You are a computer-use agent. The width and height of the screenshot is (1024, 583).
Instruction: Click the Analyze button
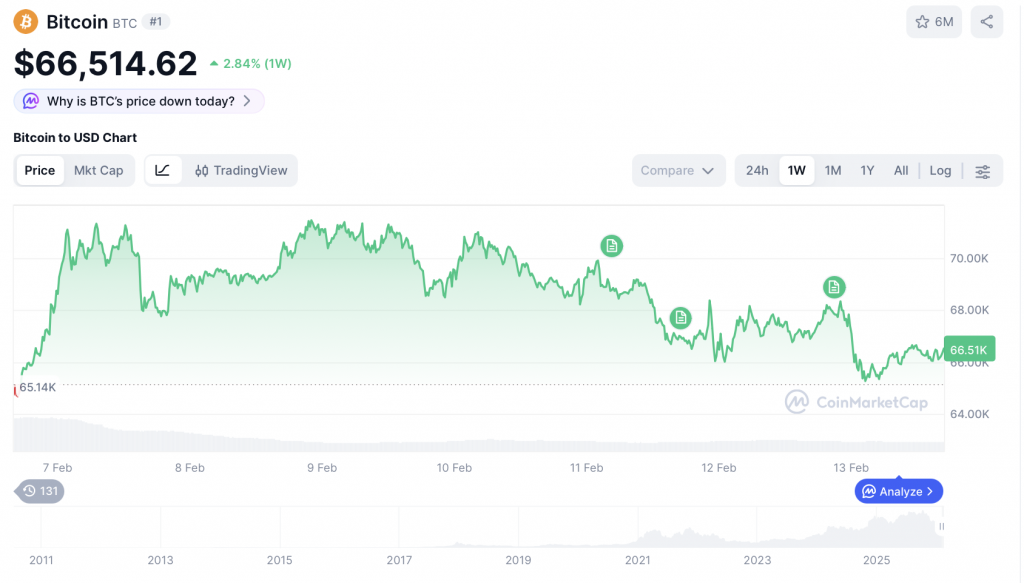tap(897, 491)
